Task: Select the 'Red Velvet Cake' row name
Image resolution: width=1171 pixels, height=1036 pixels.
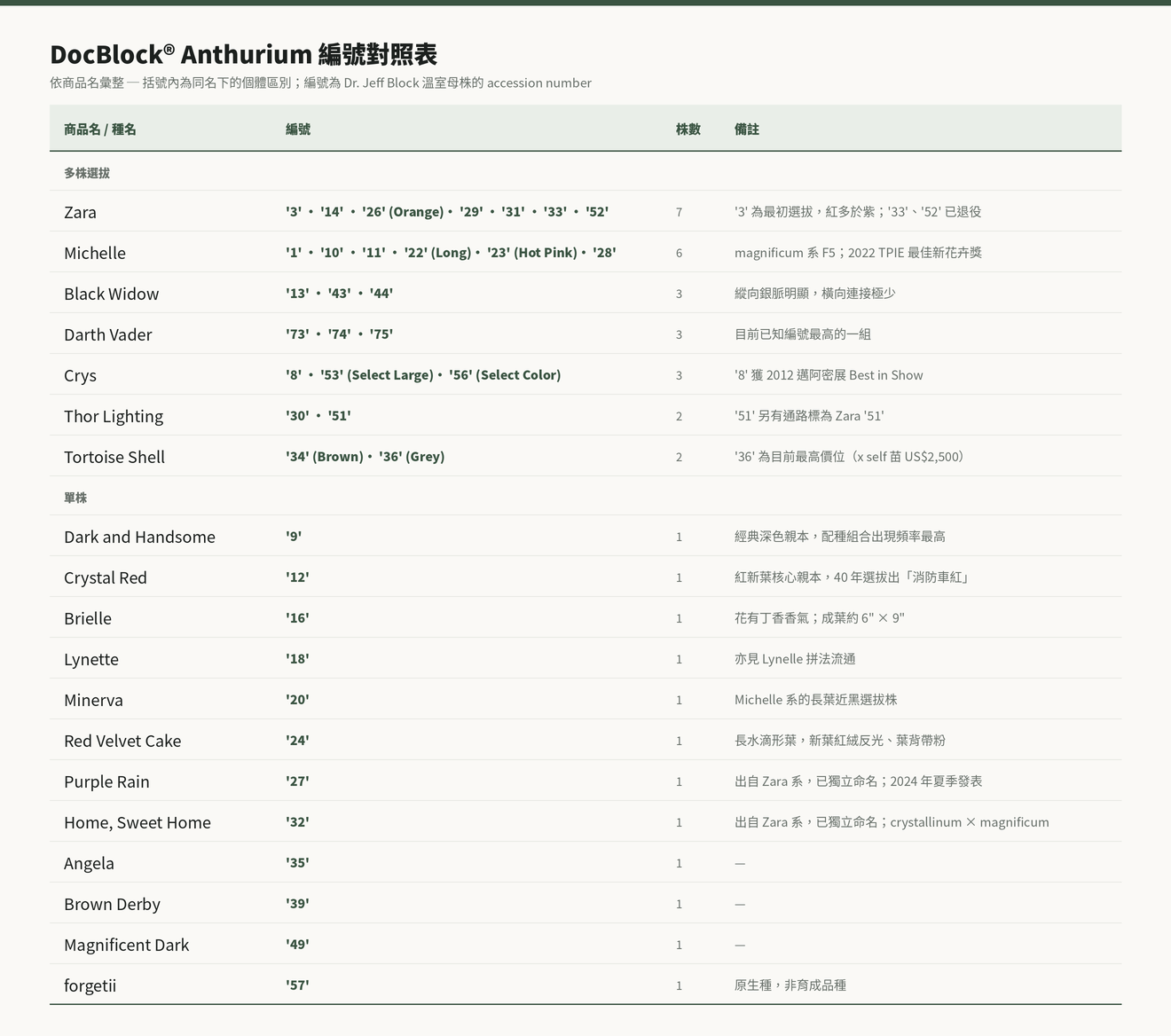Action: click(122, 741)
